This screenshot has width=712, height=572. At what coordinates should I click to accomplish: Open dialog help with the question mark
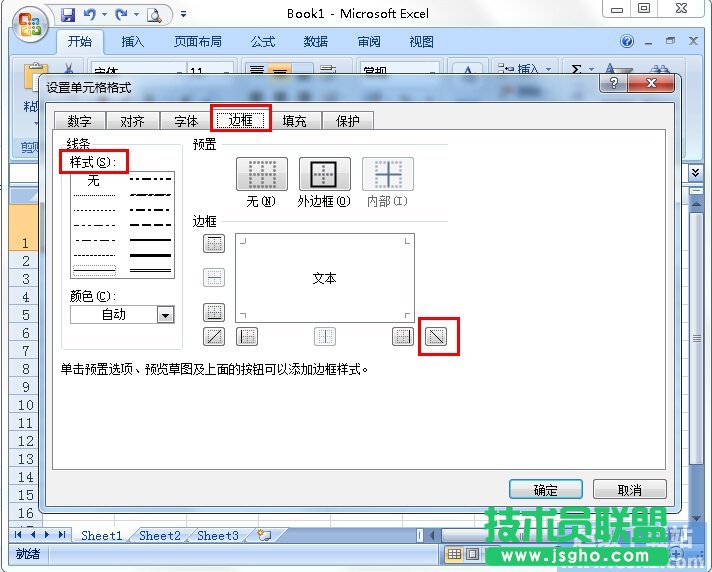(614, 85)
